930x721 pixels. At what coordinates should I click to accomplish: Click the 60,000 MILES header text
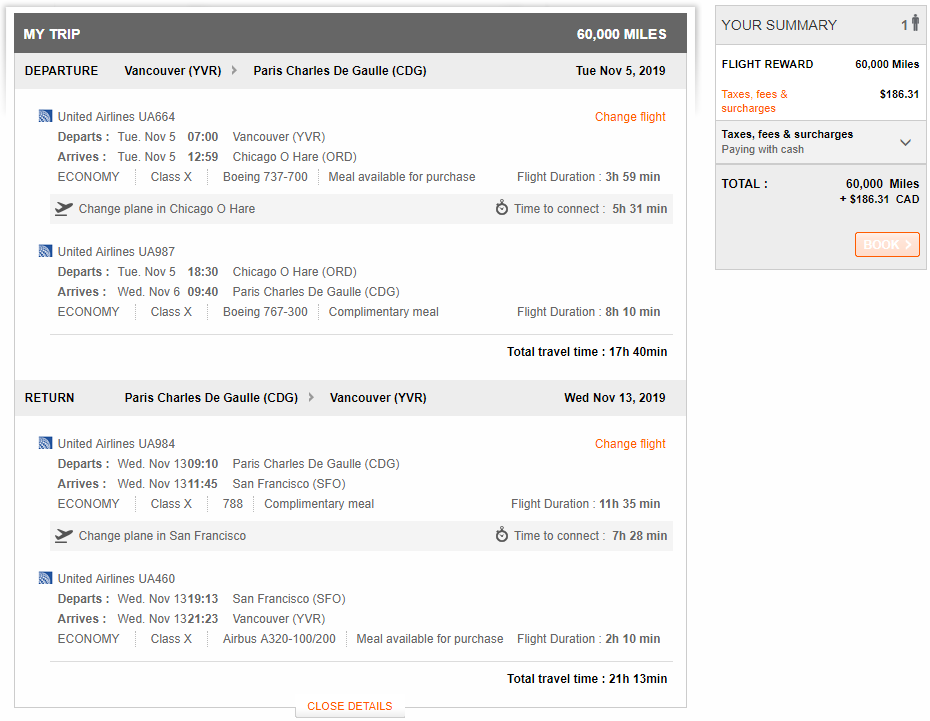(621, 34)
